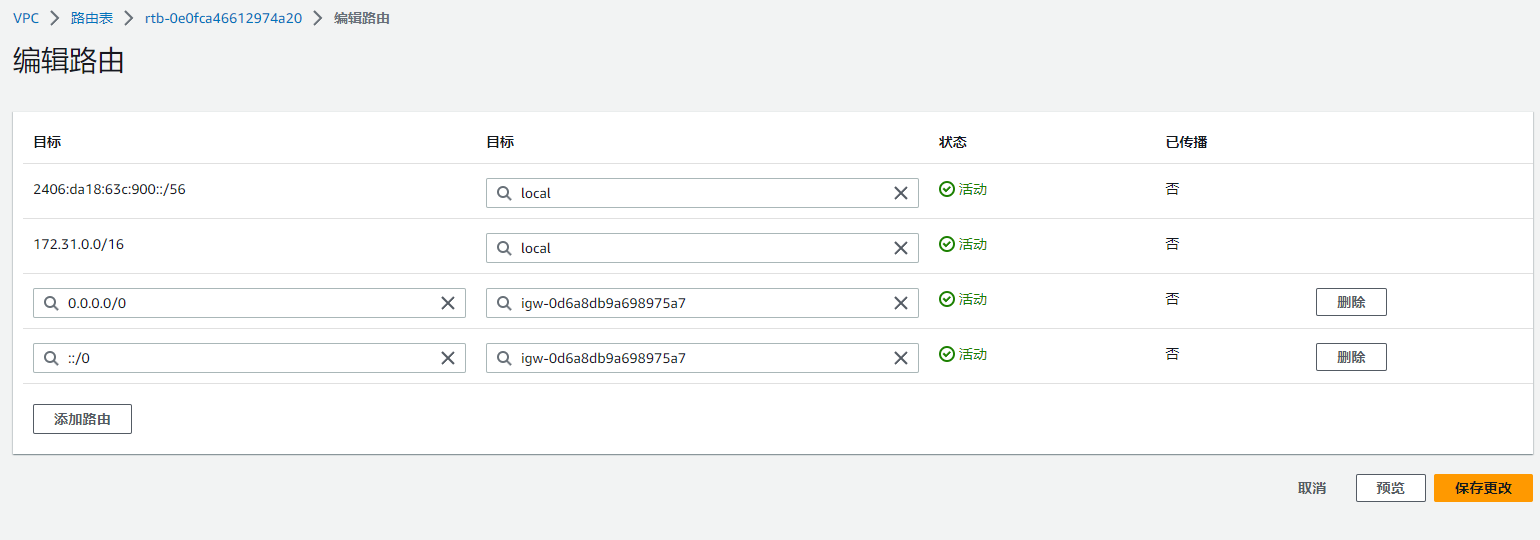
Task: Click search icon in 172.31.0.0/16 target field
Action: tap(504, 248)
